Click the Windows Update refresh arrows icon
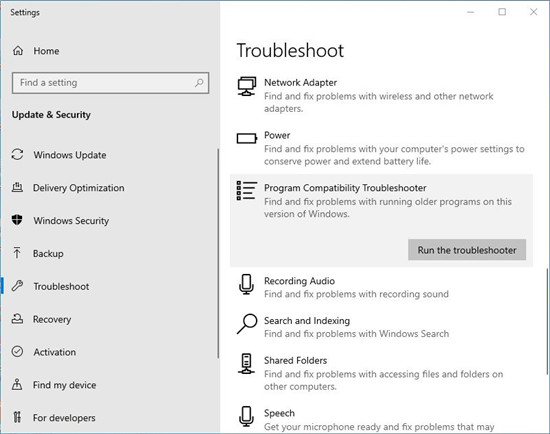 coord(17,154)
